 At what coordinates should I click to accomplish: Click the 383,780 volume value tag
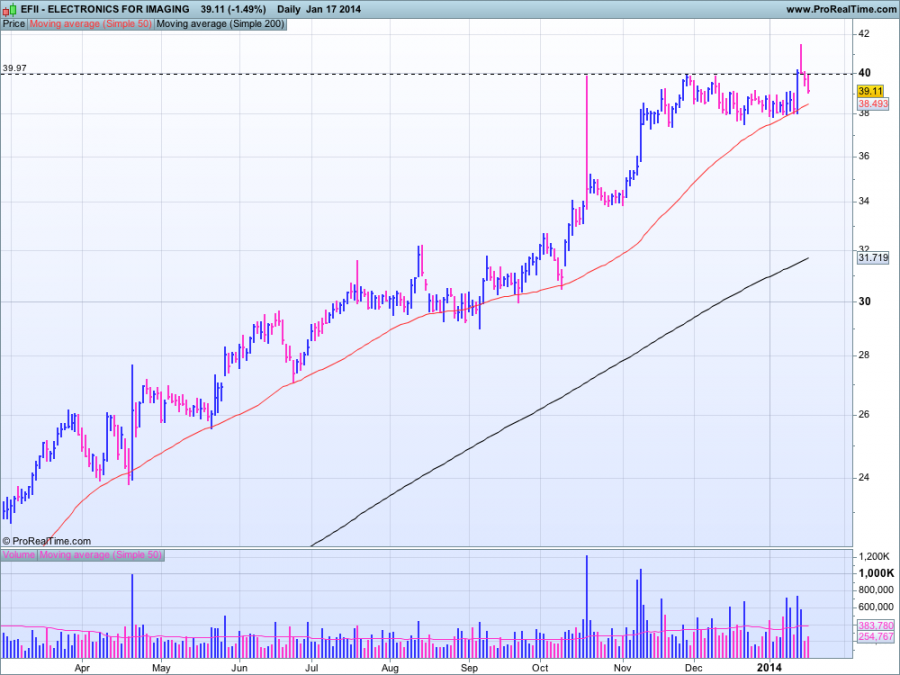(x=876, y=626)
